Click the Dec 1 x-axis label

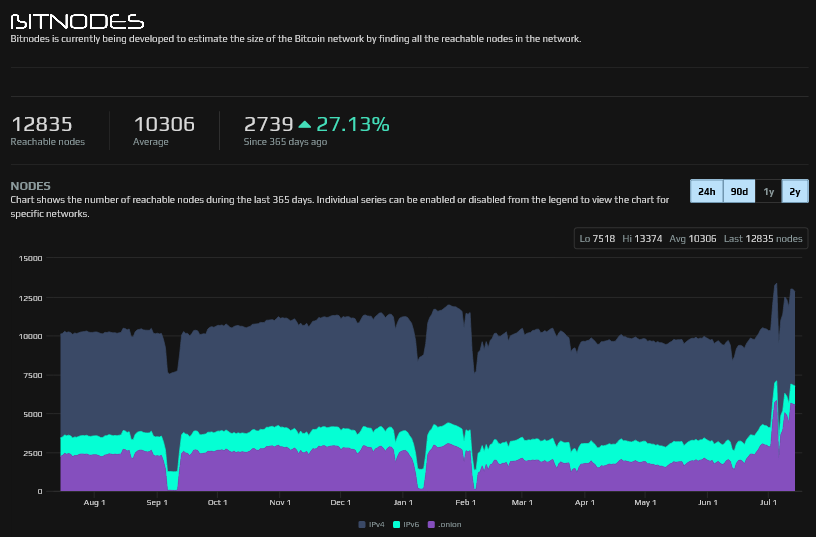[341, 502]
